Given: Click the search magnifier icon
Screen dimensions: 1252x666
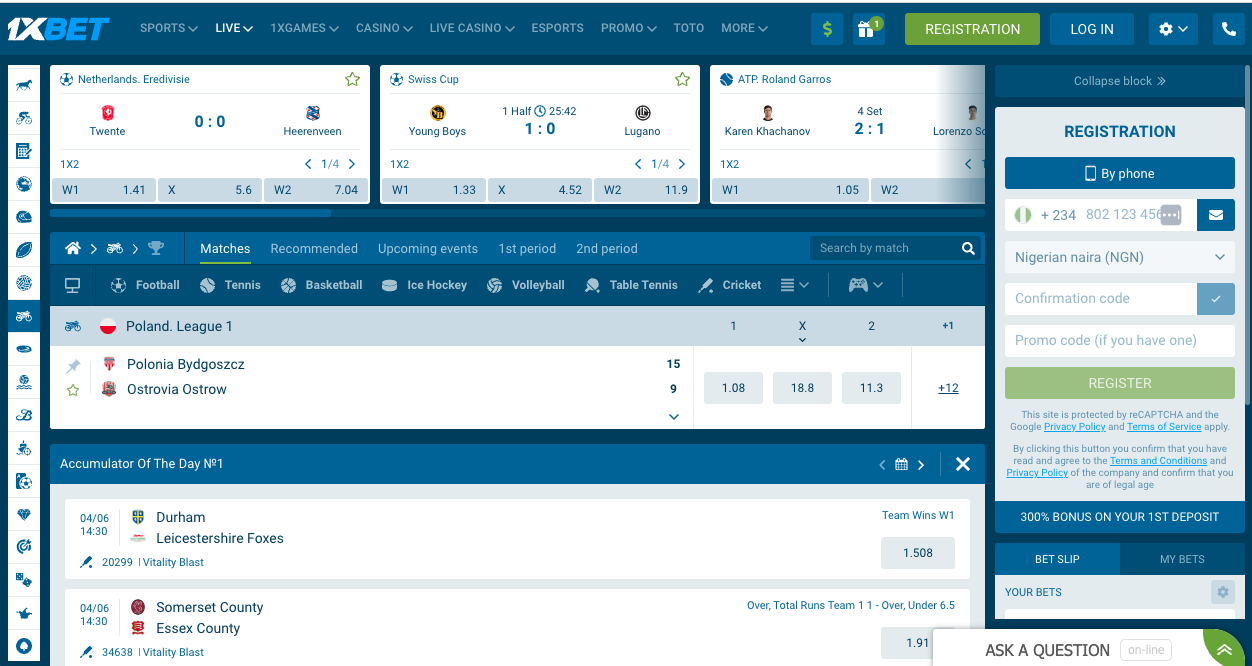Looking at the screenshot, I should point(968,248).
